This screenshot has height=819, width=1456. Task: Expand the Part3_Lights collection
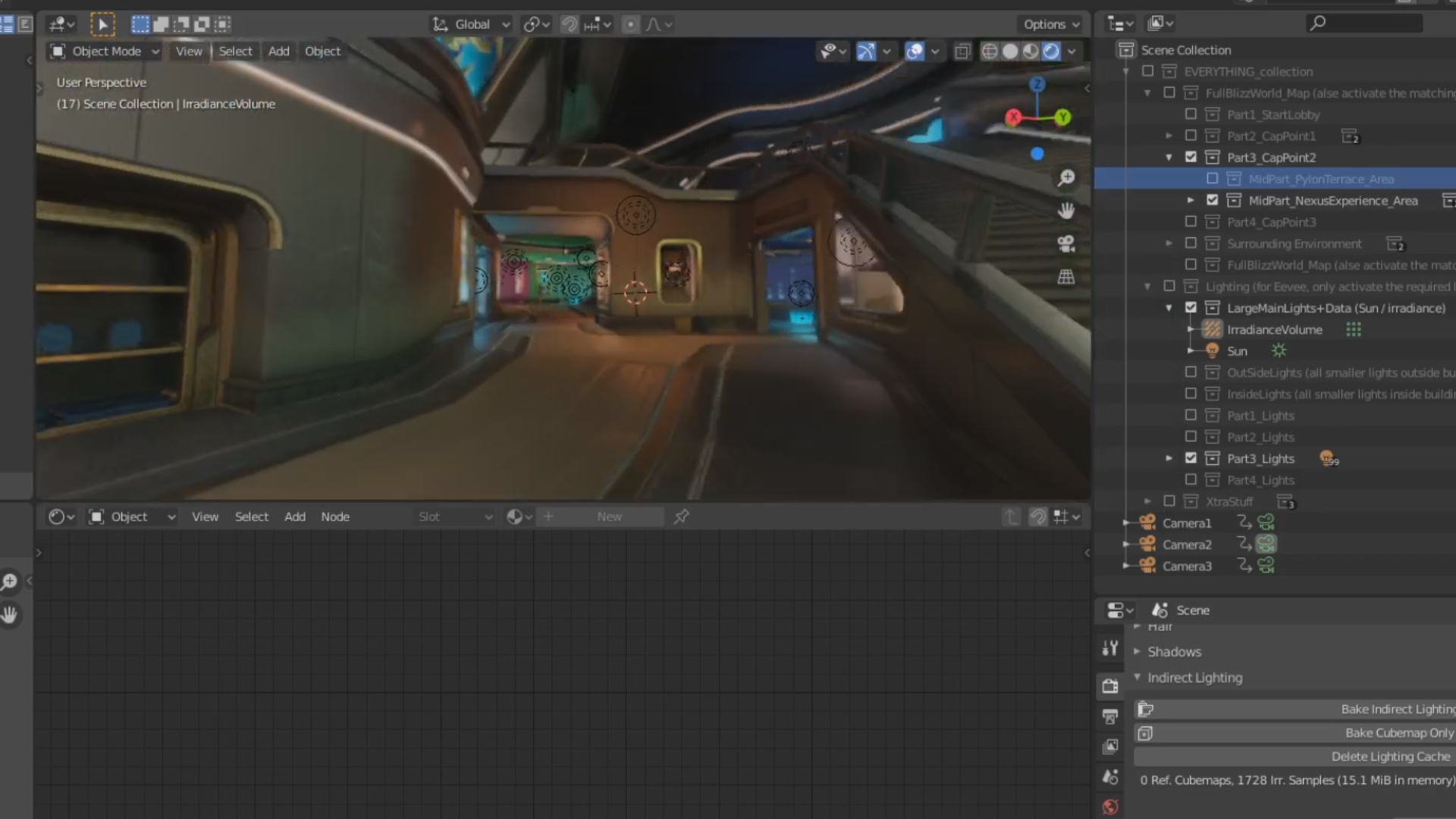1169,458
